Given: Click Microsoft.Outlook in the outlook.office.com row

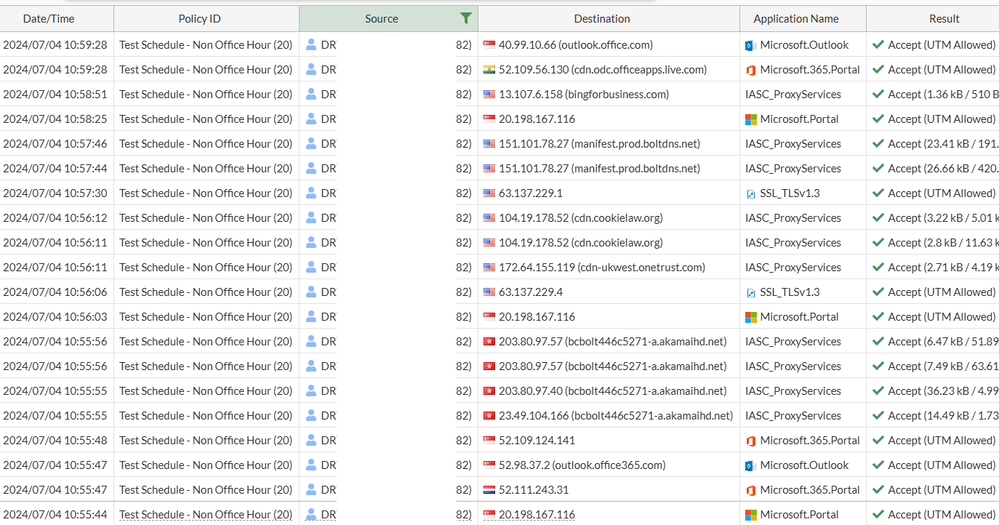Looking at the screenshot, I should [804, 45].
